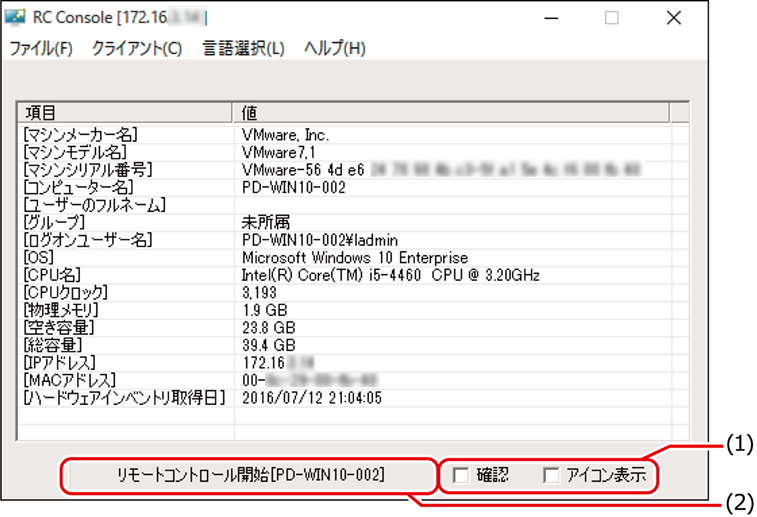Click the 172.16 IP address value

pyautogui.click(x=278, y=363)
